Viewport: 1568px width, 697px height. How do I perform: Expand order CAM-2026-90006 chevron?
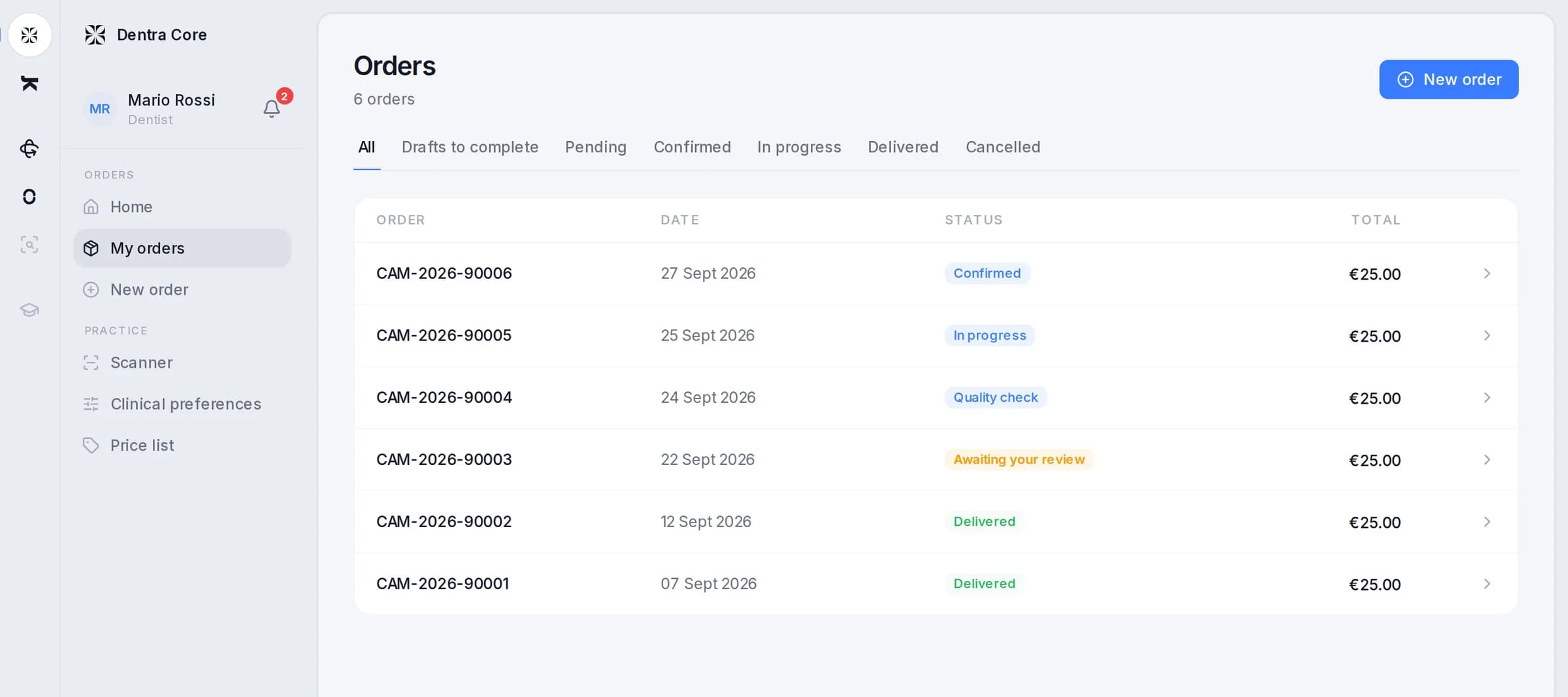[x=1487, y=274]
